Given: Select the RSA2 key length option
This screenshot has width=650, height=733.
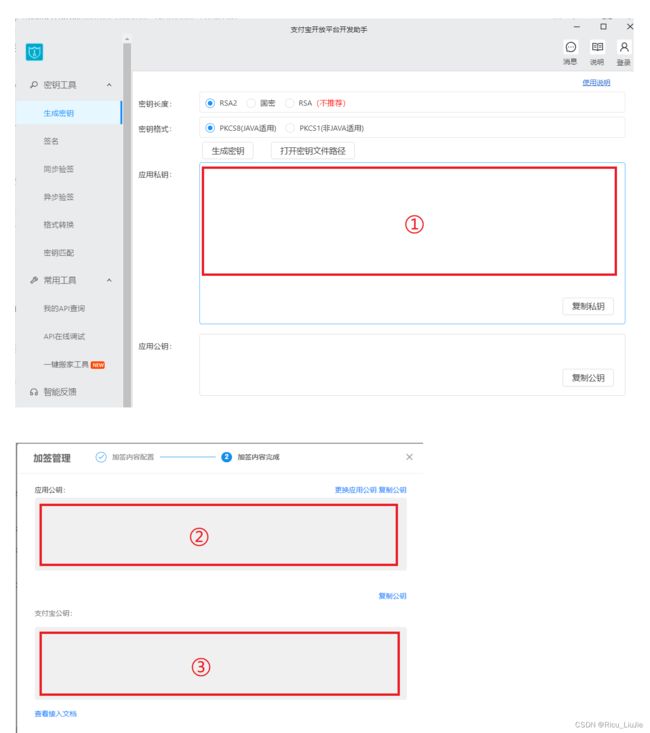Looking at the screenshot, I should point(210,103).
